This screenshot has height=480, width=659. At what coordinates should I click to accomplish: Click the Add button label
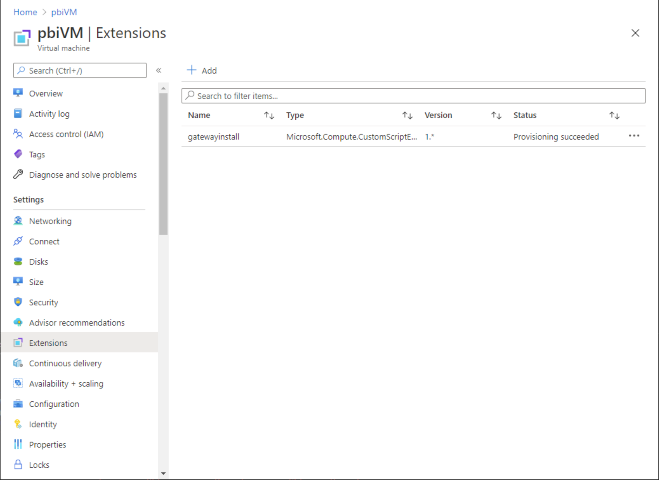209,71
